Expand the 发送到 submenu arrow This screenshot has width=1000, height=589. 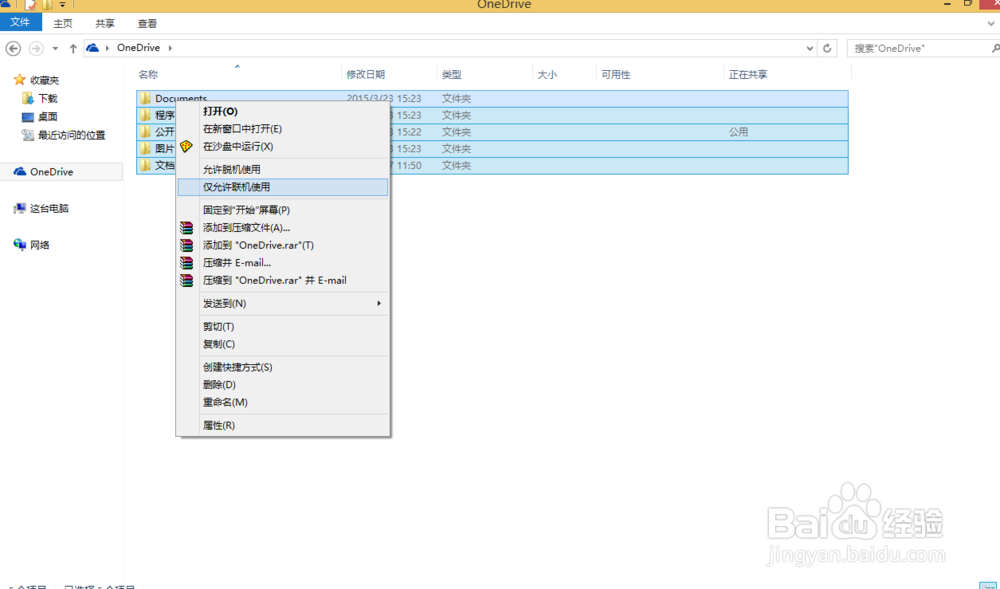(x=379, y=303)
